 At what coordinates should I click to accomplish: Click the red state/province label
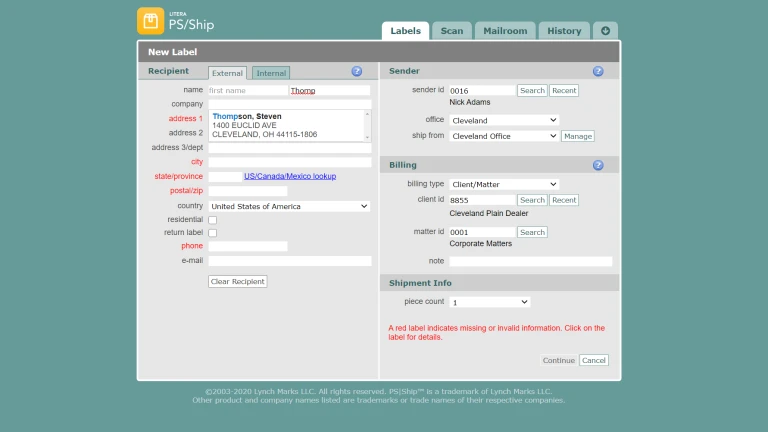pyautogui.click(x=178, y=176)
